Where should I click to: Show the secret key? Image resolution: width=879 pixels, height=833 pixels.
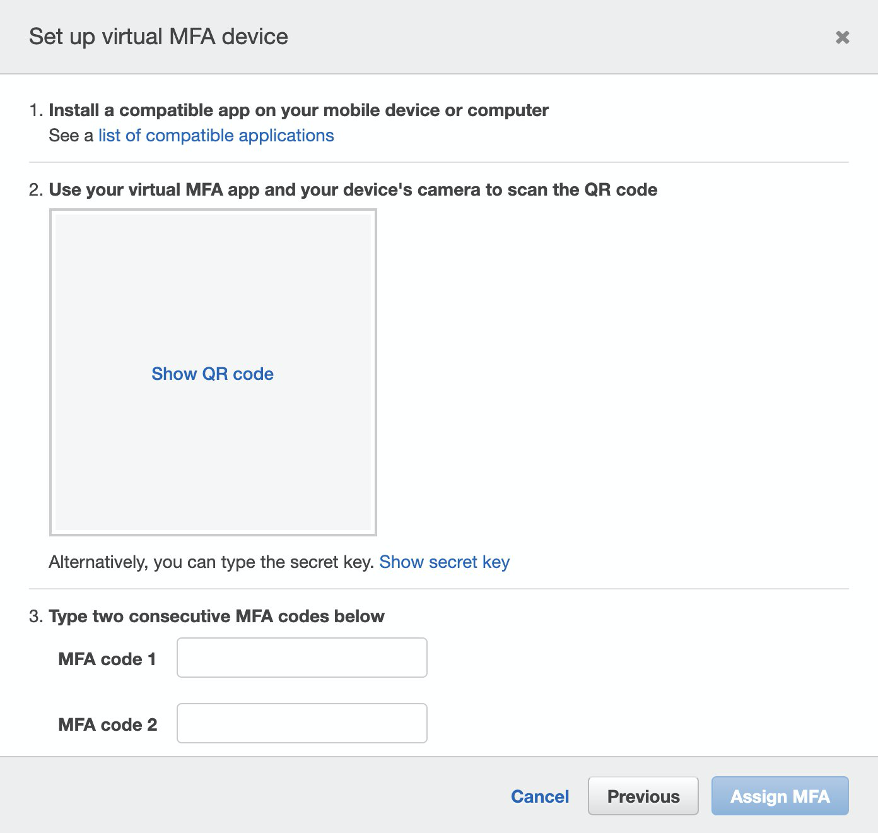(x=444, y=562)
